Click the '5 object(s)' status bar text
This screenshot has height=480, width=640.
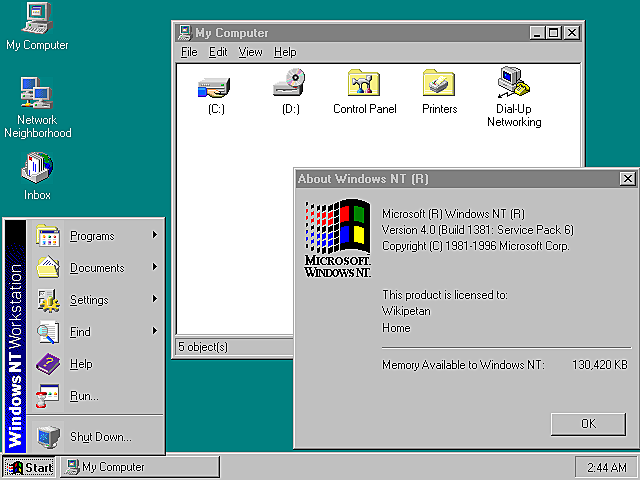click(x=203, y=347)
